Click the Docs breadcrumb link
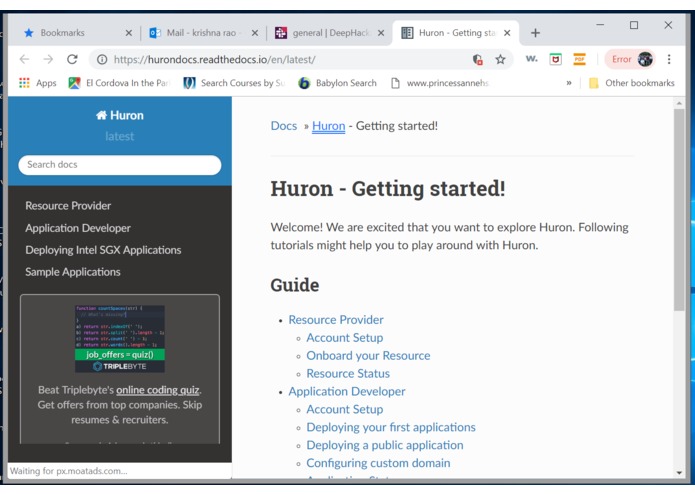This screenshot has width=695, height=494. 284,126
